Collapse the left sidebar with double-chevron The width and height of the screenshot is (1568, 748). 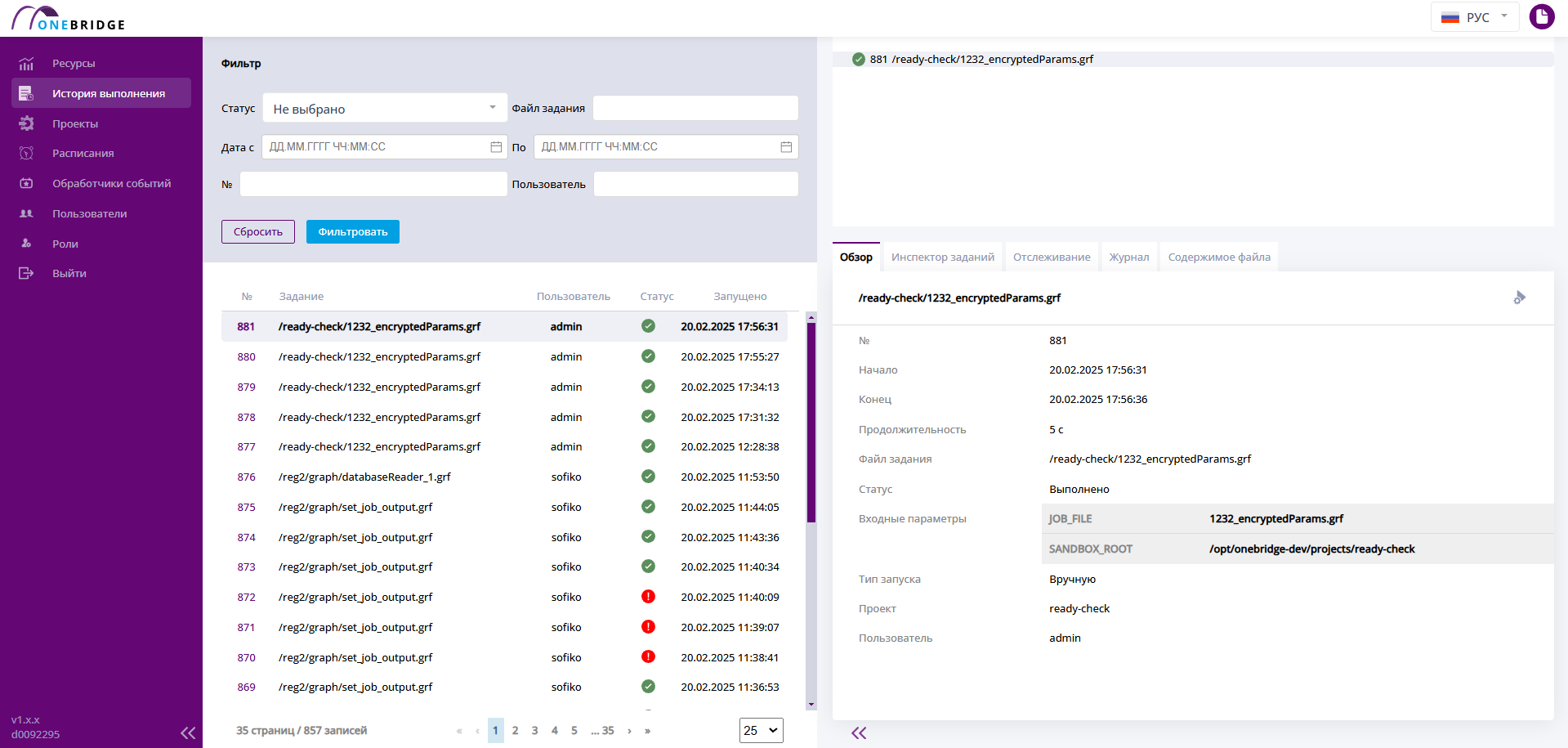(x=188, y=733)
